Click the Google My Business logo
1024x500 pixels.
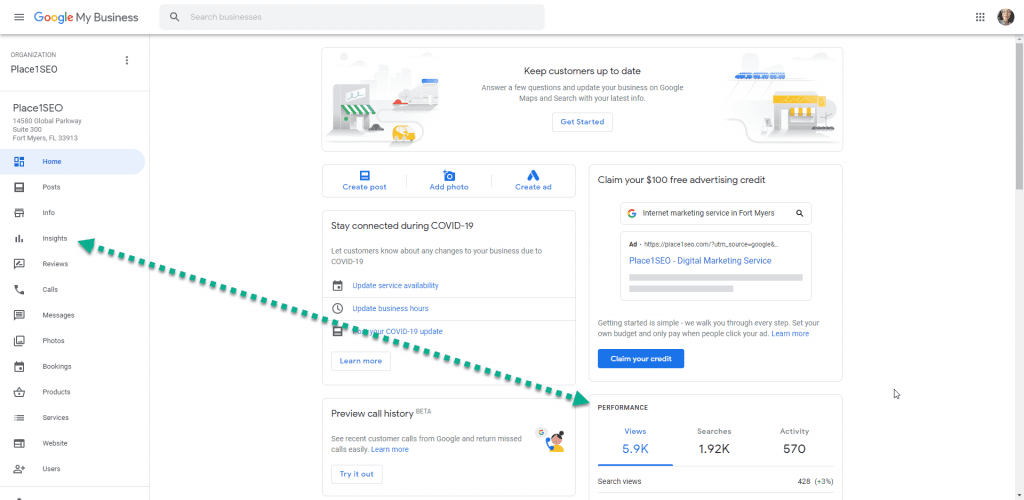coord(86,17)
